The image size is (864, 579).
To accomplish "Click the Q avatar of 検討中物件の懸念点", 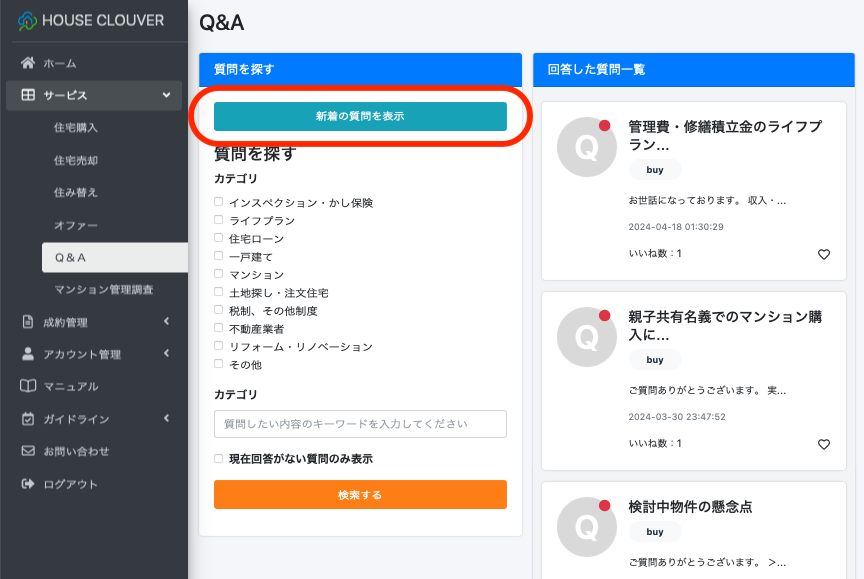I will coord(586,527).
